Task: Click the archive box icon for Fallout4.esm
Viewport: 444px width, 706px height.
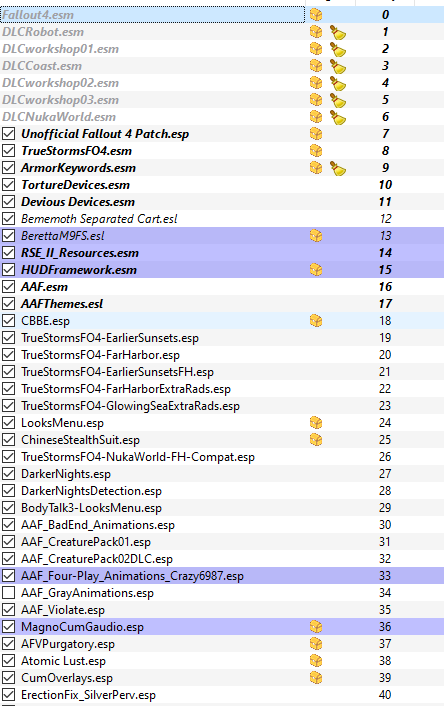Action: 316,15
